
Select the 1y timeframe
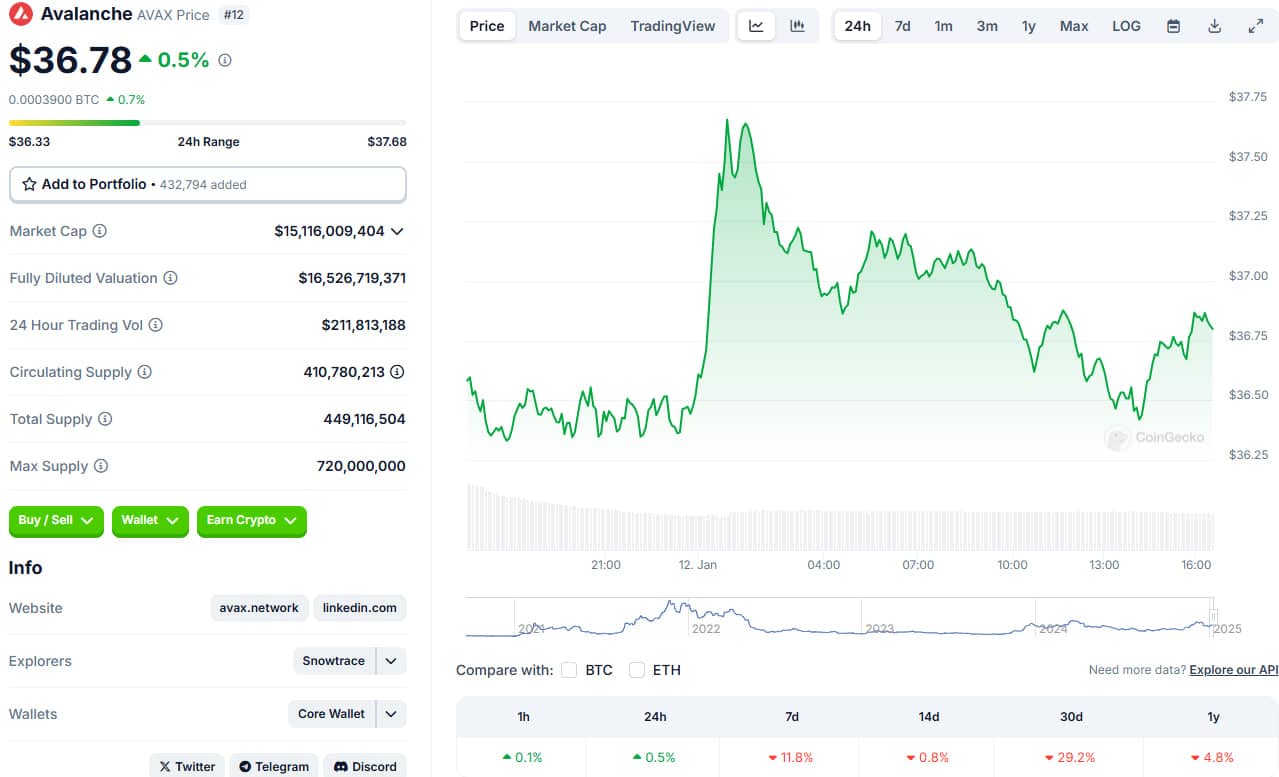[1028, 26]
